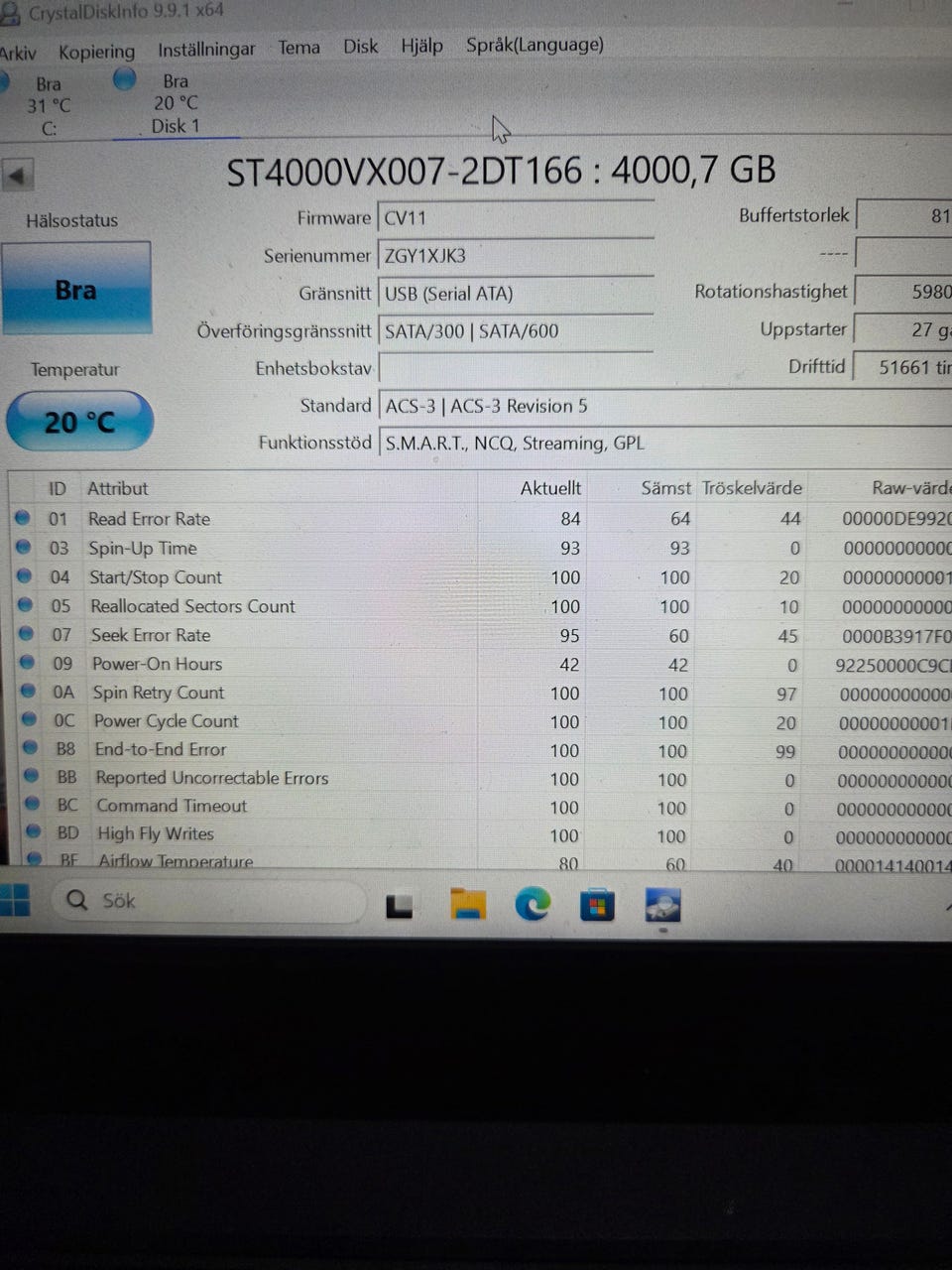Click the black Task View taskbar icon
Viewport: 952px width, 1270px height.
point(399,906)
